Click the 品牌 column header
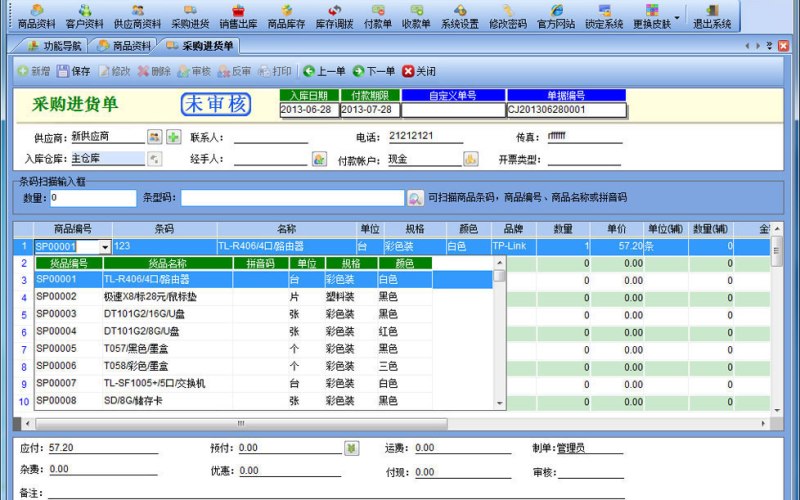The image size is (800, 500). click(x=513, y=229)
